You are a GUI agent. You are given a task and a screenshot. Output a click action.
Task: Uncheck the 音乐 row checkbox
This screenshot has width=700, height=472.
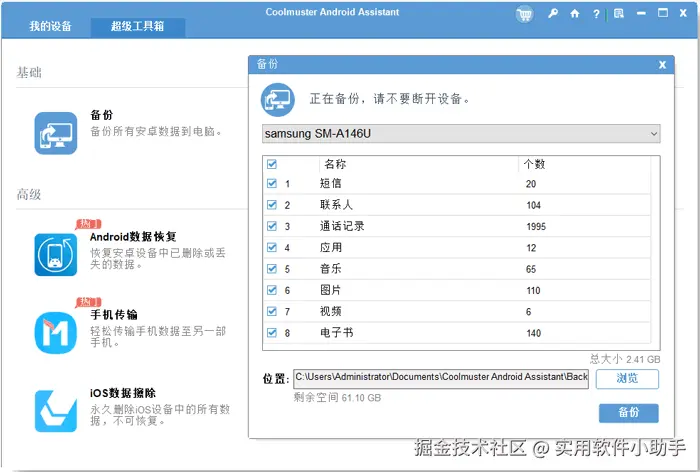pyautogui.click(x=271, y=268)
